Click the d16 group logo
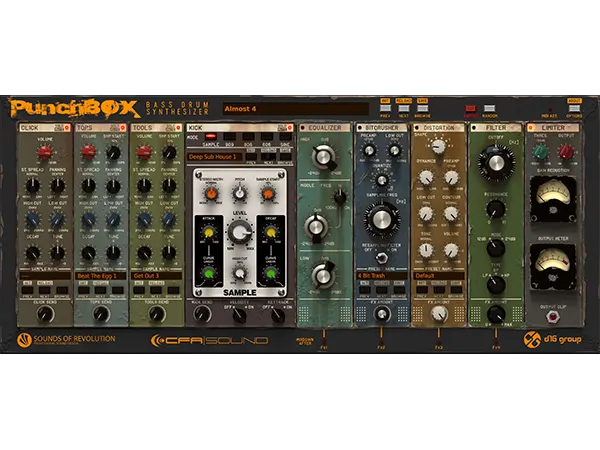This screenshot has height=450, width=600. point(552,339)
